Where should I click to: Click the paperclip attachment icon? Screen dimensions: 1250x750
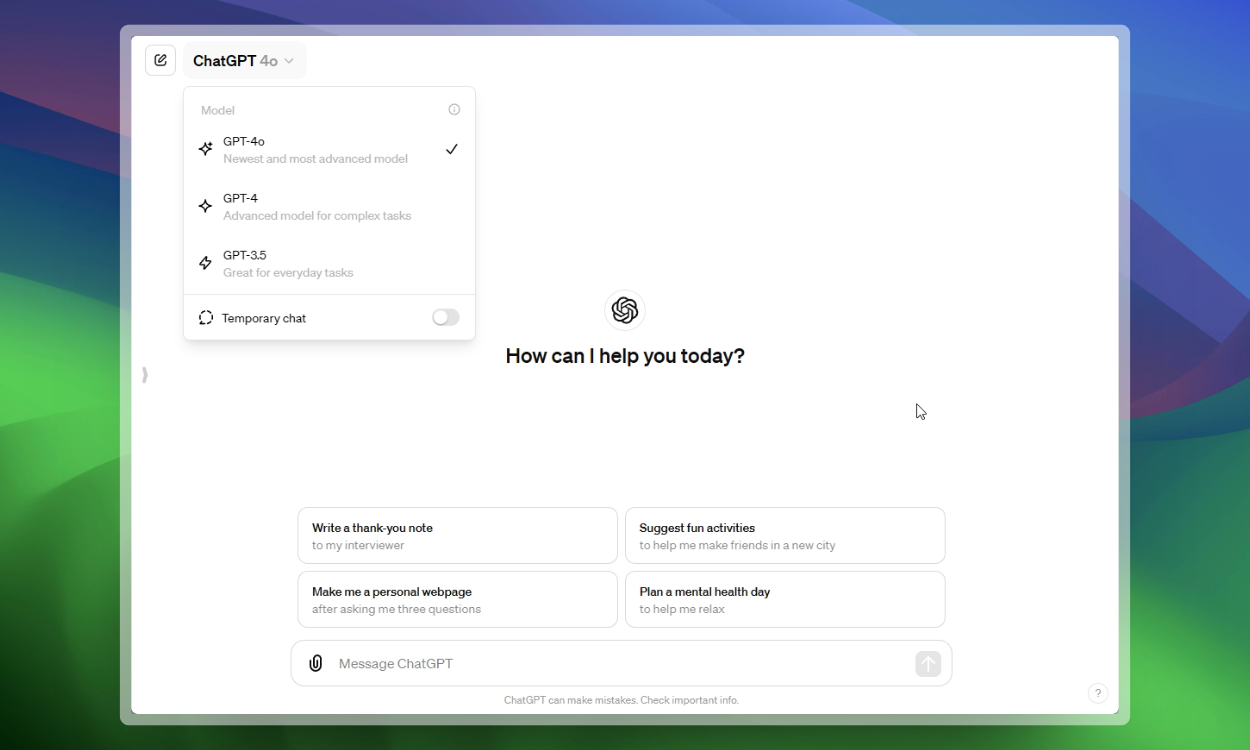[x=316, y=663]
